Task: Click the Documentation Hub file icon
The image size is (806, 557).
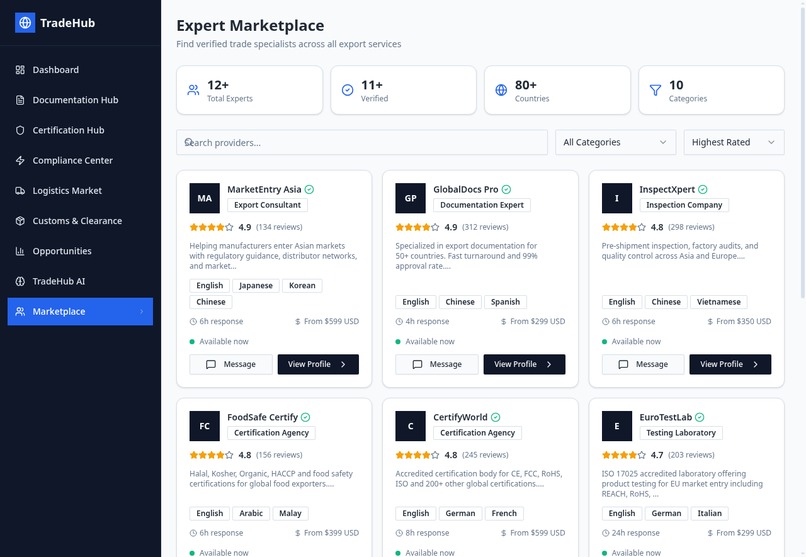Action: click(20, 100)
